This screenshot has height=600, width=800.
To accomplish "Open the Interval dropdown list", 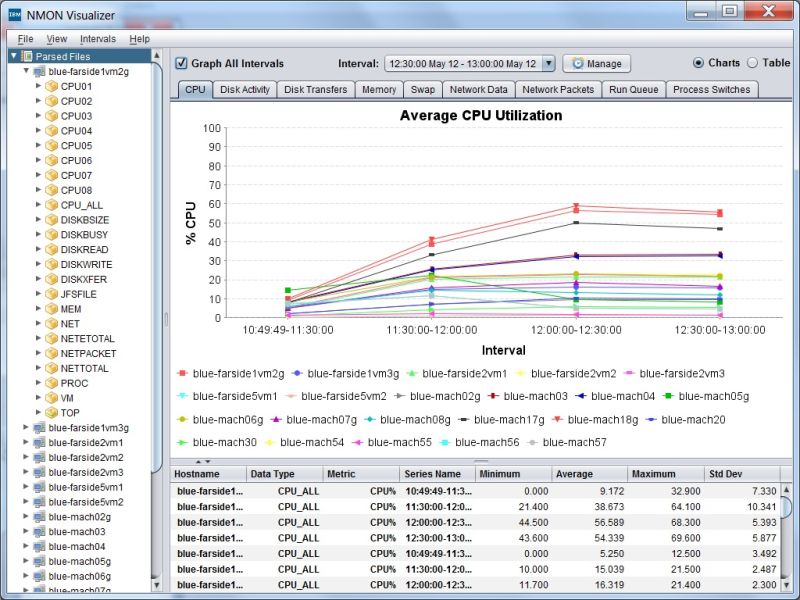I will pyautogui.click(x=548, y=63).
